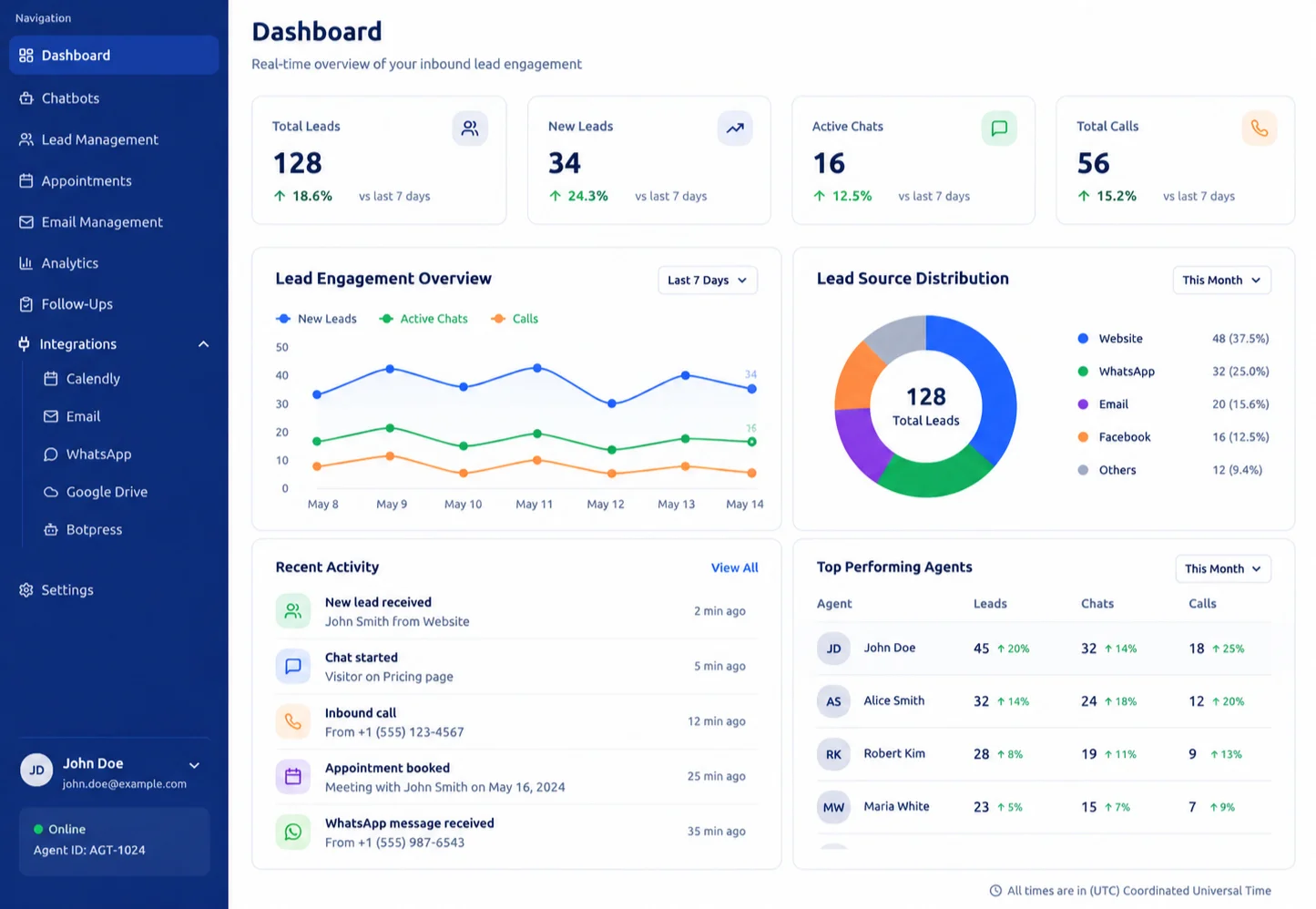1316x909 pixels.
Task: Click the Botpress robot icon
Action: pos(51,529)
